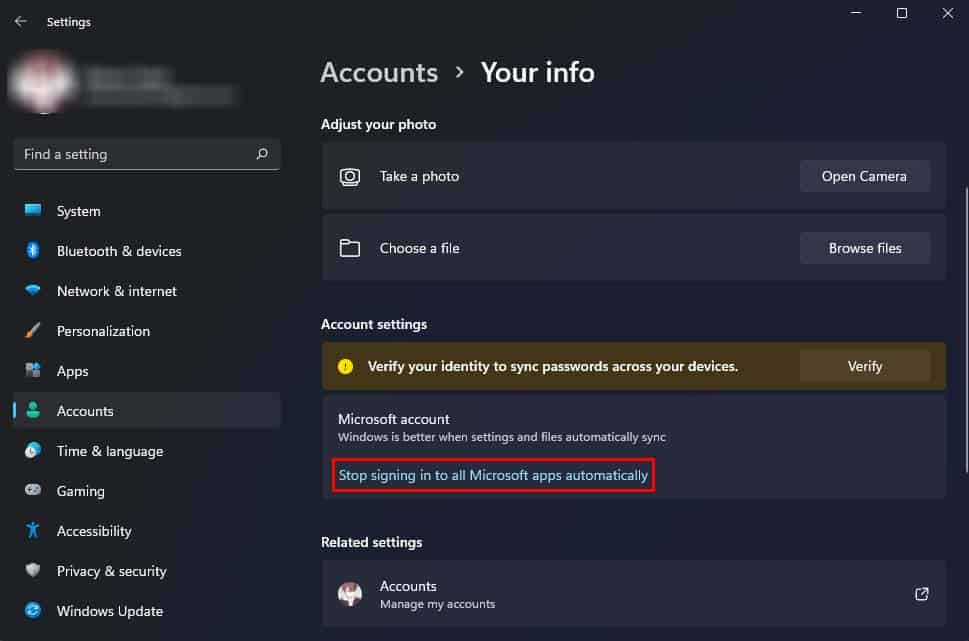Click the vertical scrollbar on the right

pyautogui.click(x=965, y=331)
